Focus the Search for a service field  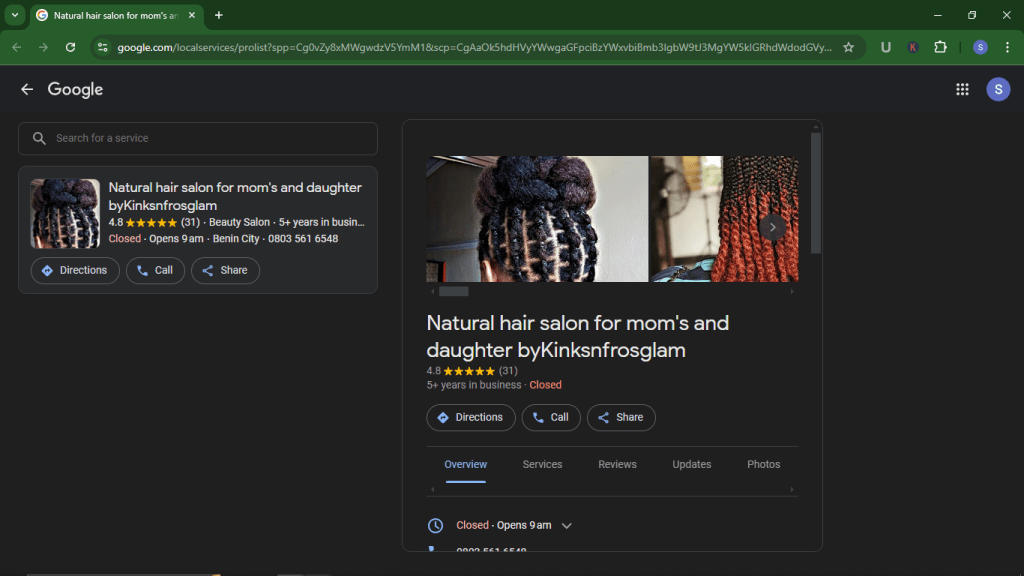pos(198,139)
